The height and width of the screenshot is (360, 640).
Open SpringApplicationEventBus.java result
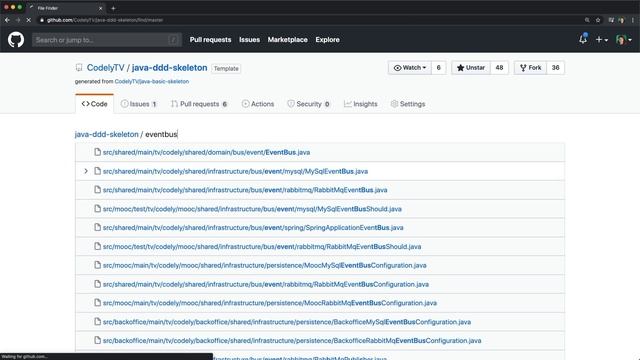tap(253, 228)
